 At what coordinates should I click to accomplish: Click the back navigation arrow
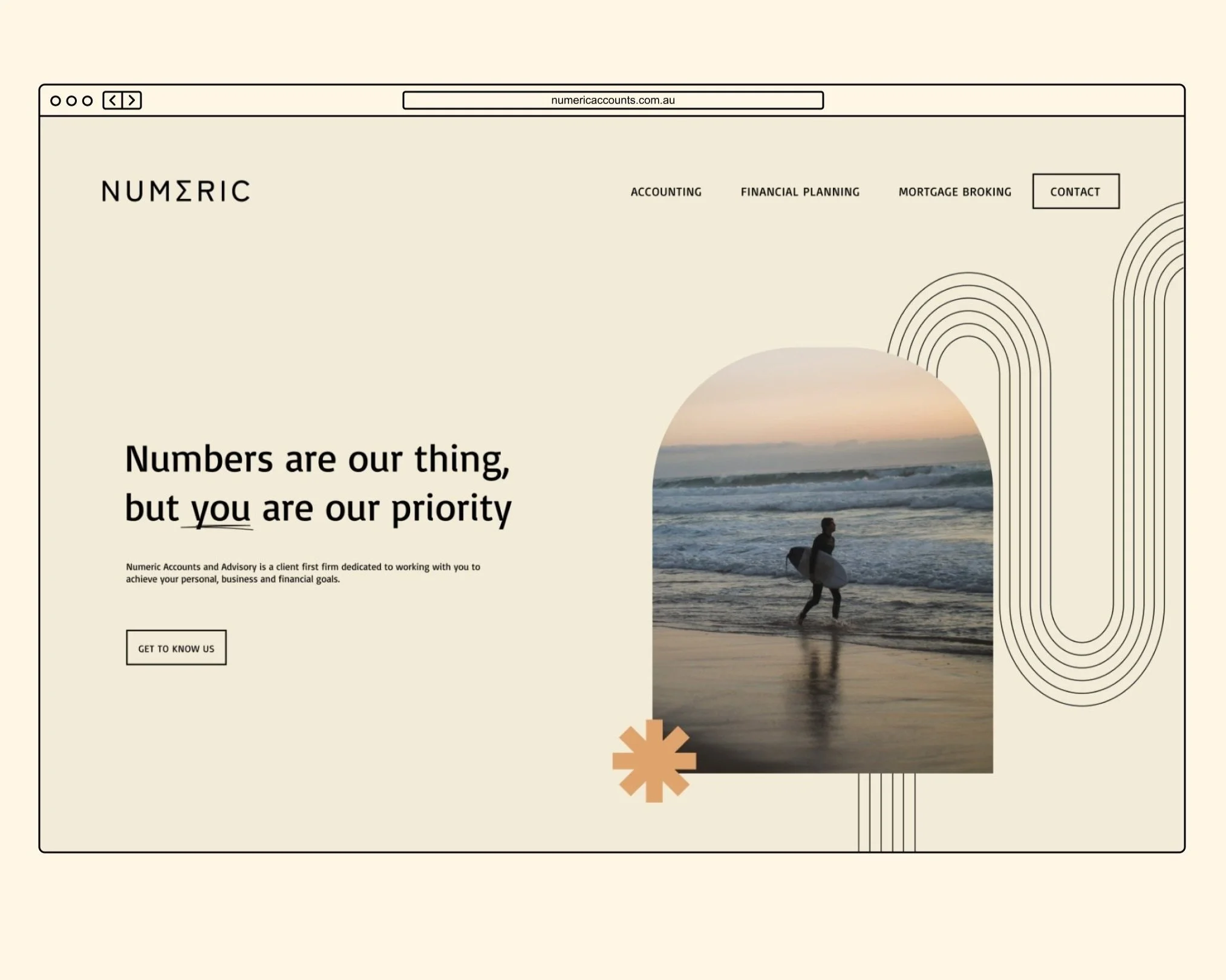pos(112,100)
